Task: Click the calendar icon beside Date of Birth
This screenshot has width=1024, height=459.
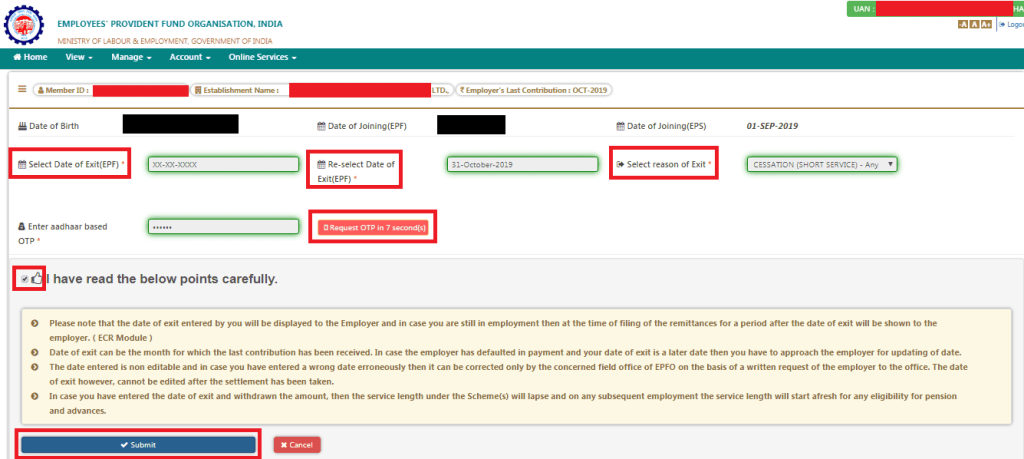Action: pos(22,126)
